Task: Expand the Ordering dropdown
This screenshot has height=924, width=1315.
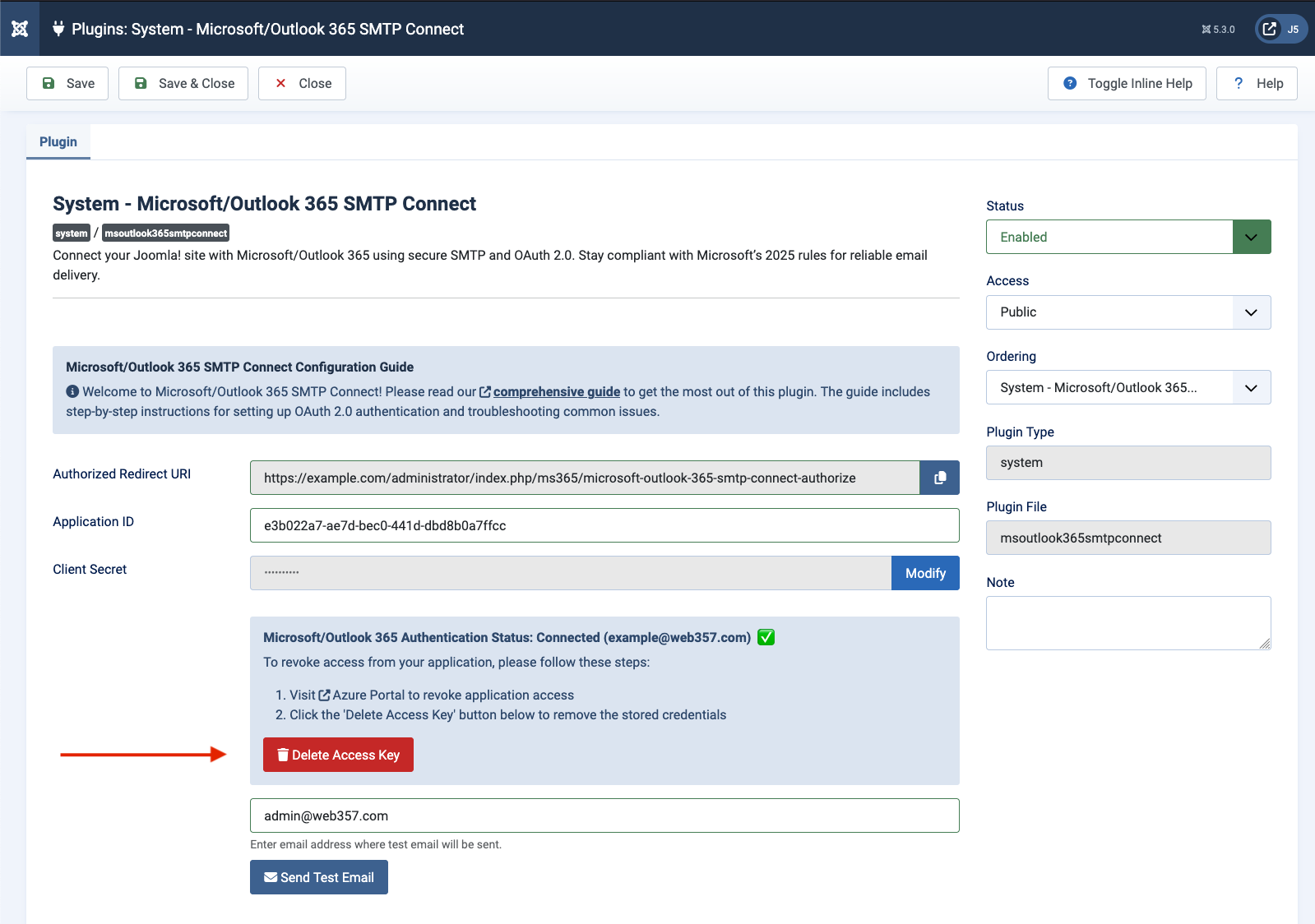Action: coord(1128,387)
